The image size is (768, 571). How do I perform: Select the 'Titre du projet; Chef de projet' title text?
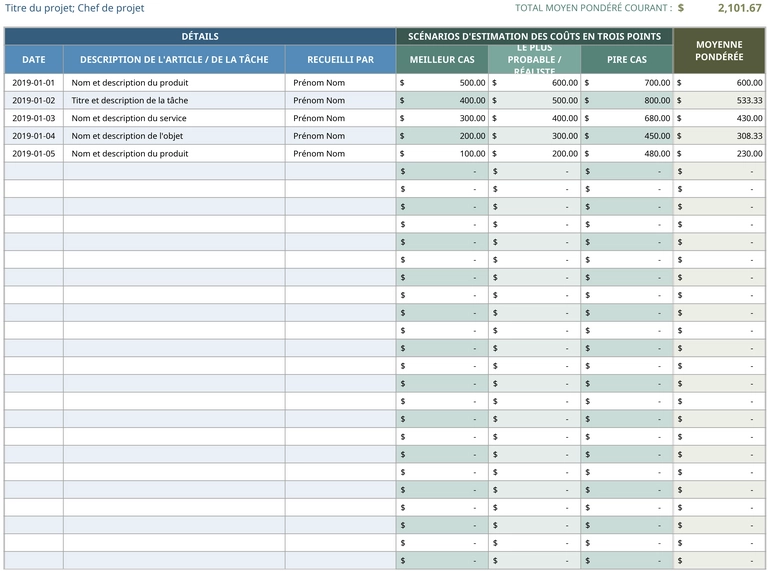point(74,8)
